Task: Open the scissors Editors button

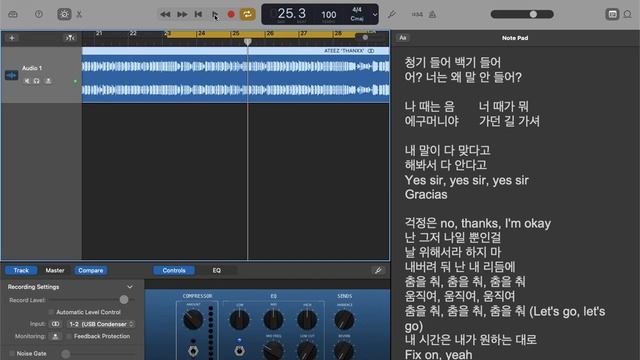Action: click(79, 14)
